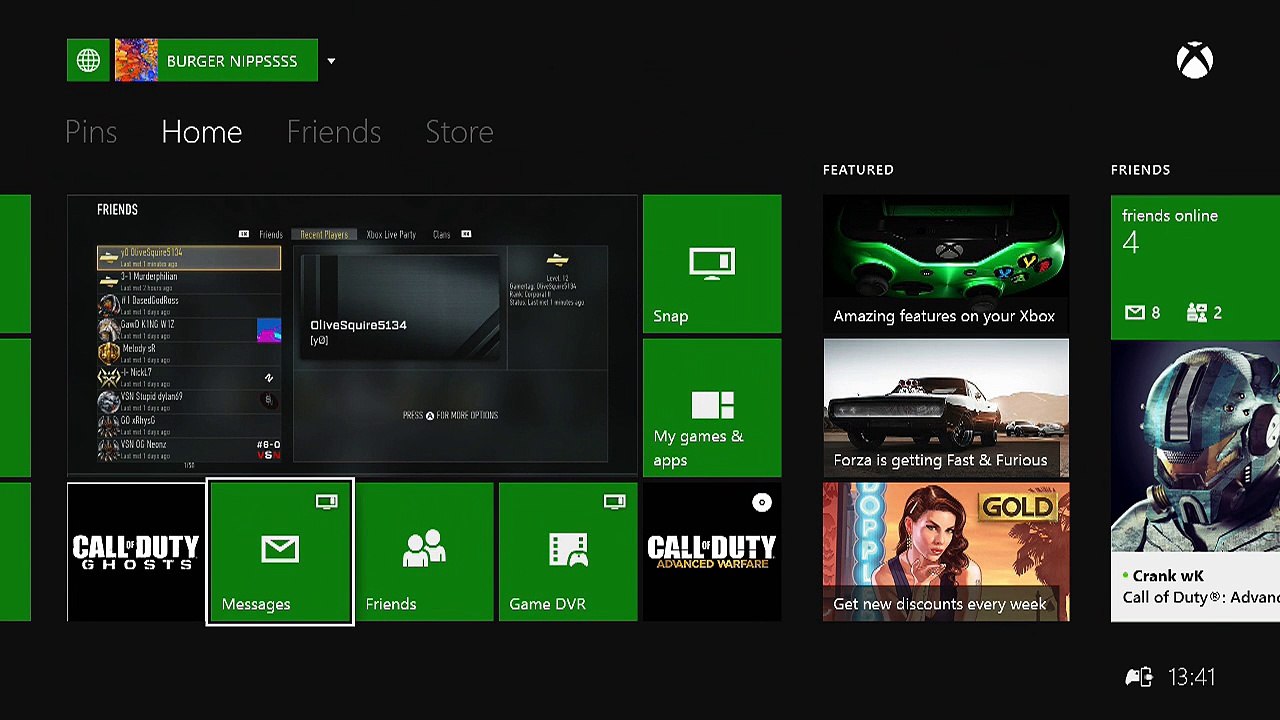Viewport: 1280px width, 720px height.
Task: Click the pink-blue clan emblem on GawD KING W1Z
Action: pyautogui.click(x=269, y=330)
